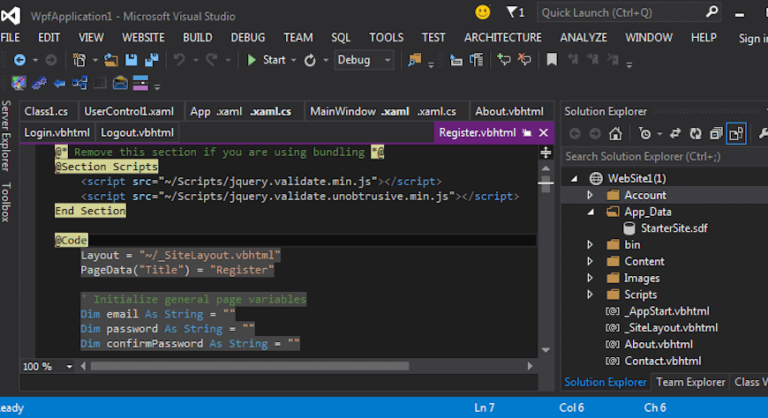
Task: Click the Save All icon in toolbar
Action: point(149,60)
